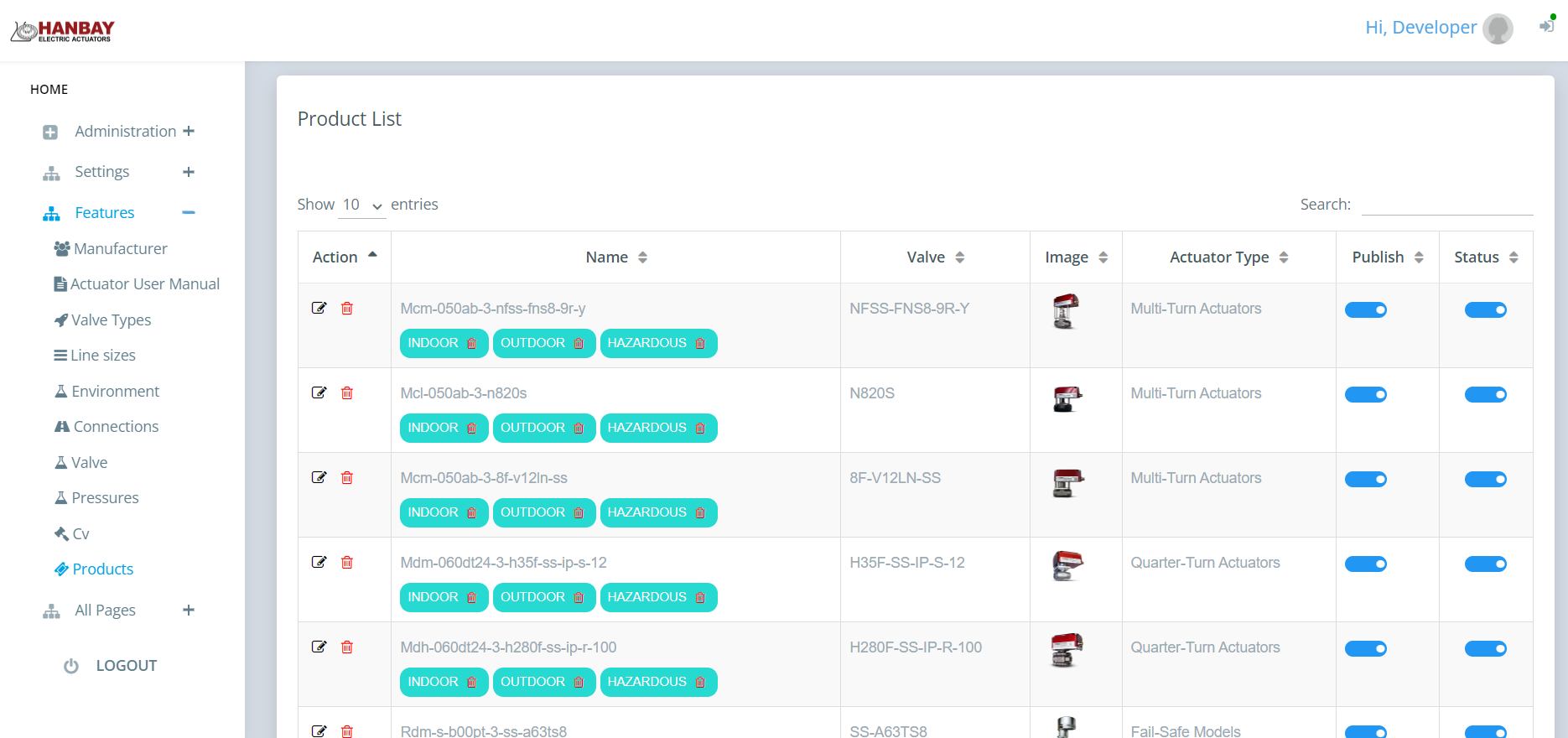1568x738 pixels.
Task: Open Pressures in sidebar
Action: tap(96, 498)
